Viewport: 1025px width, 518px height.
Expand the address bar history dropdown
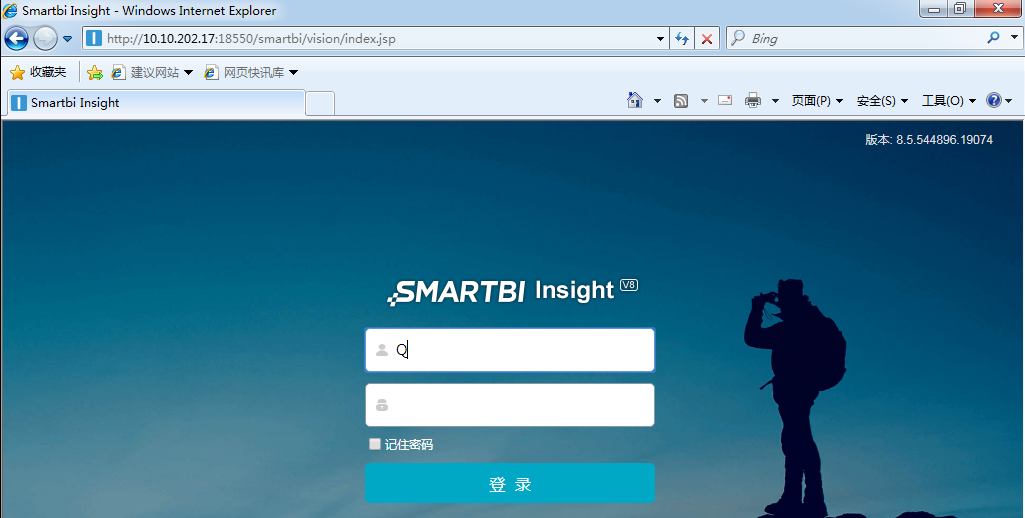pyautogui.click(x=660, y=39)
